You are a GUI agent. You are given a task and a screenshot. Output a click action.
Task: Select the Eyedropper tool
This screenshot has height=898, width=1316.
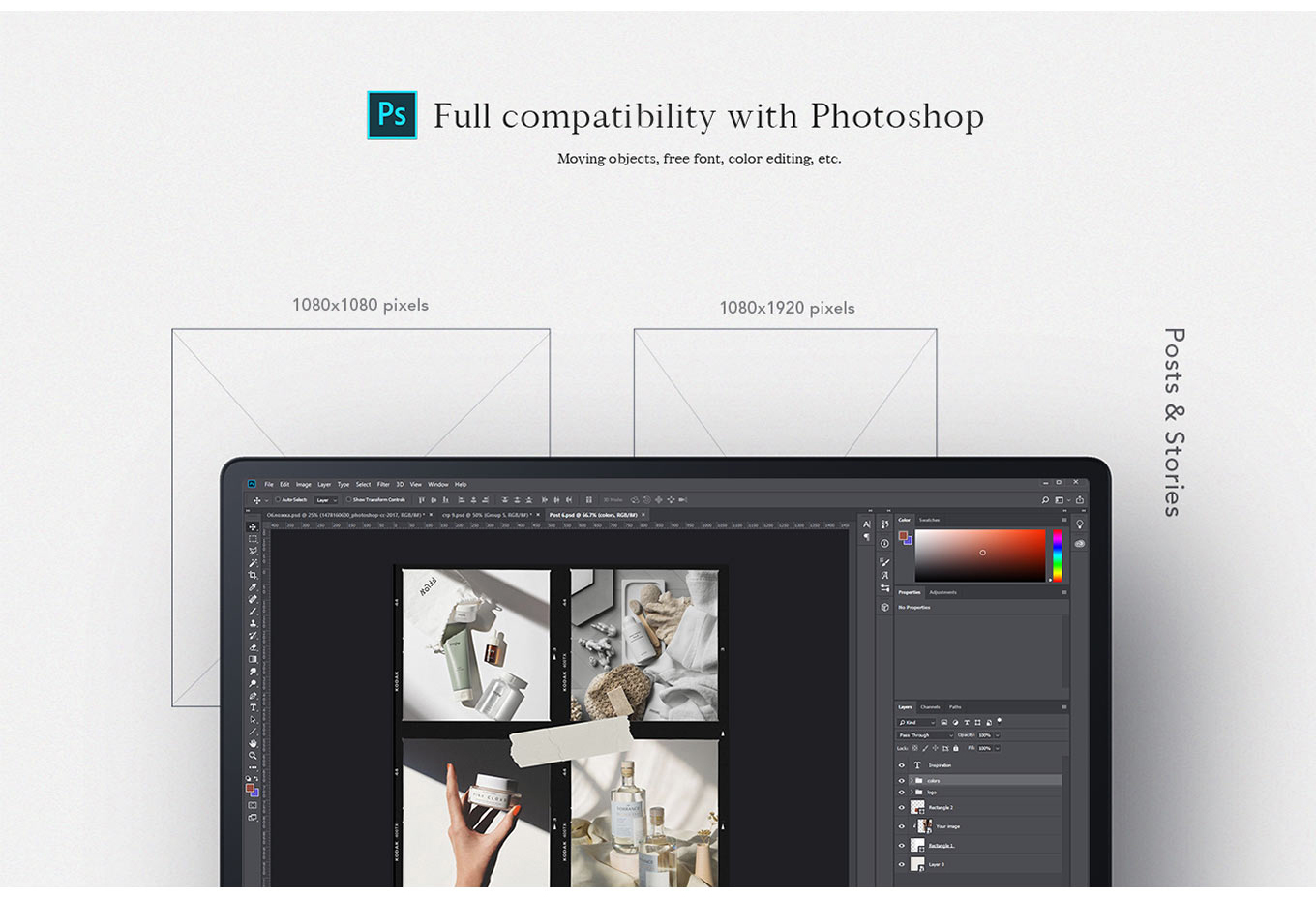[253, 586]
